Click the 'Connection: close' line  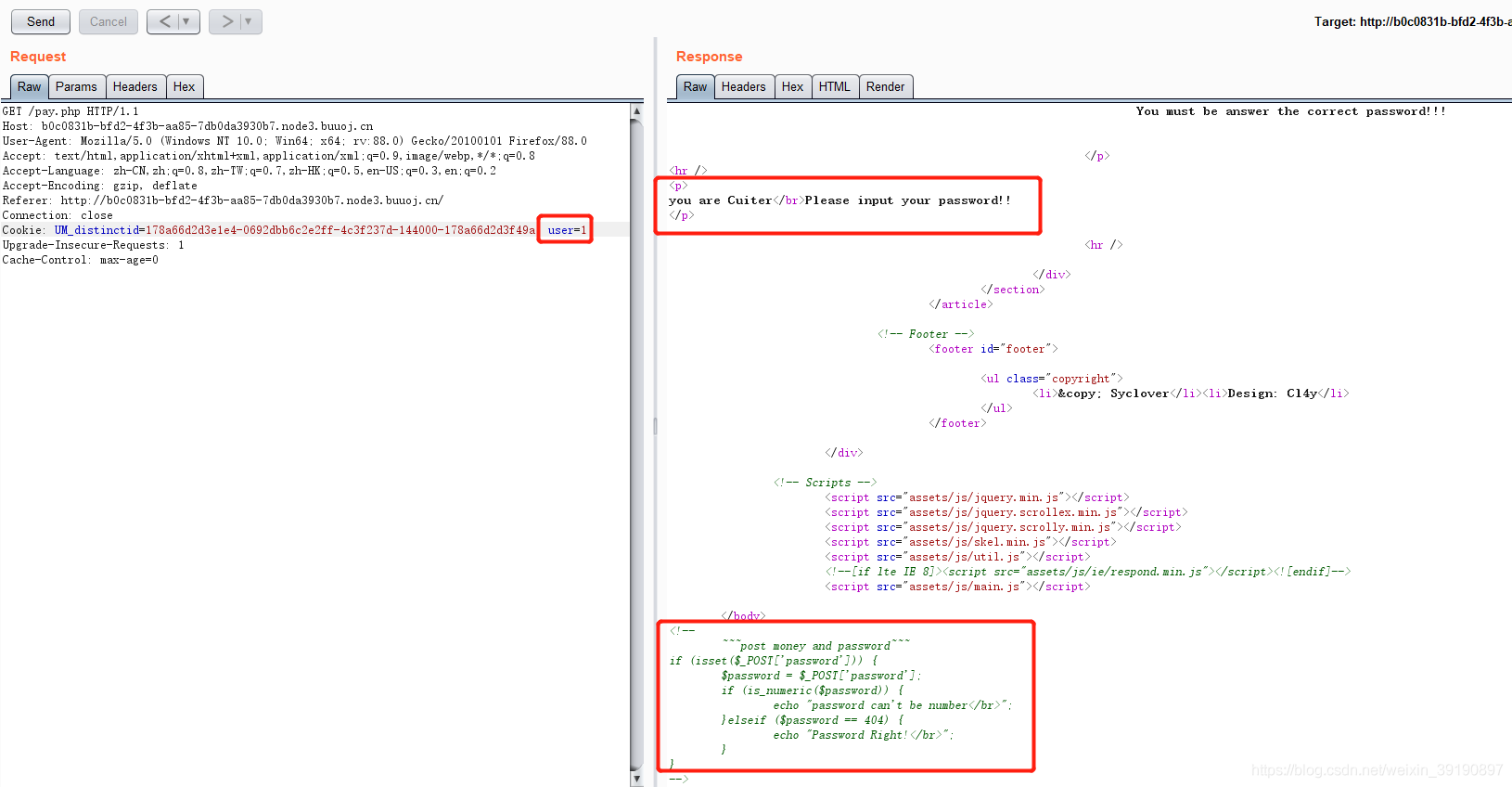58,215
